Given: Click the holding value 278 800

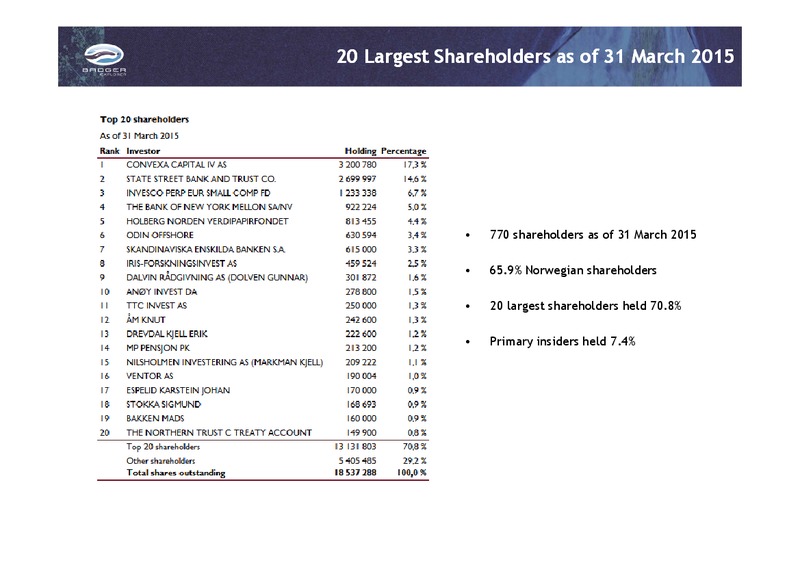Looking at the screenshot, I should (361, 292).
